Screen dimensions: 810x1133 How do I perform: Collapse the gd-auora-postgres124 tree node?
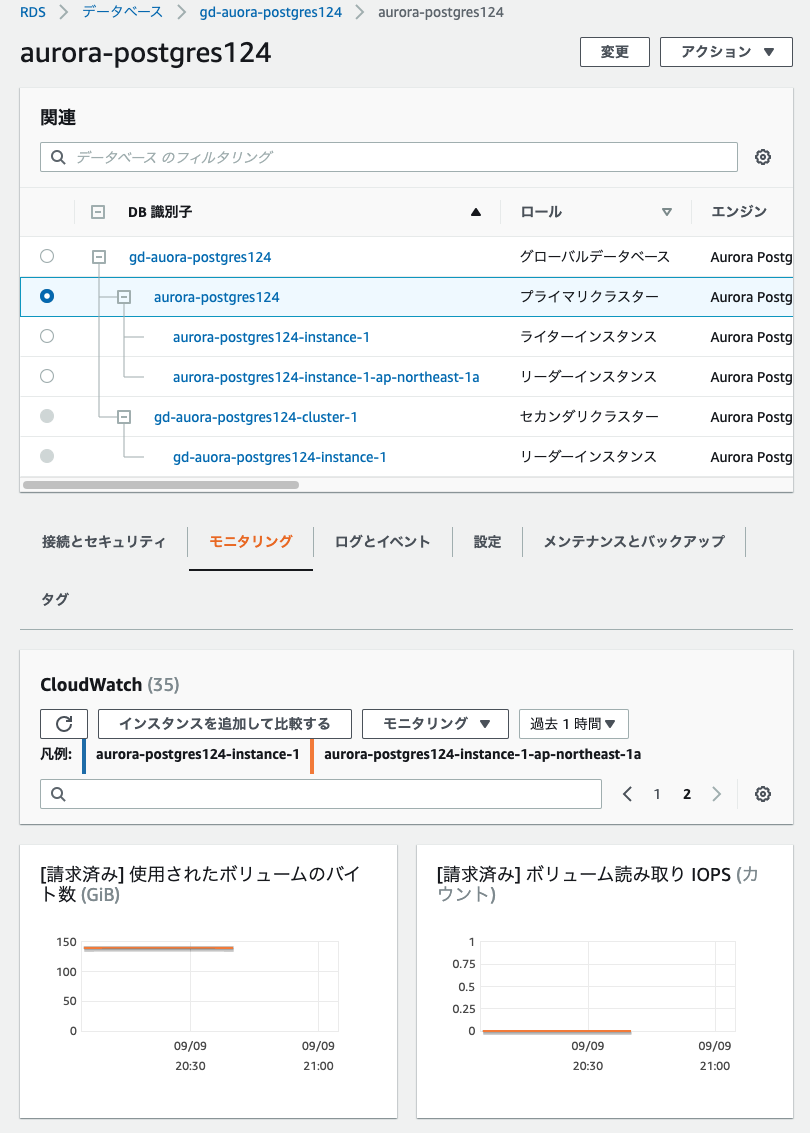(x=99, y=257)
